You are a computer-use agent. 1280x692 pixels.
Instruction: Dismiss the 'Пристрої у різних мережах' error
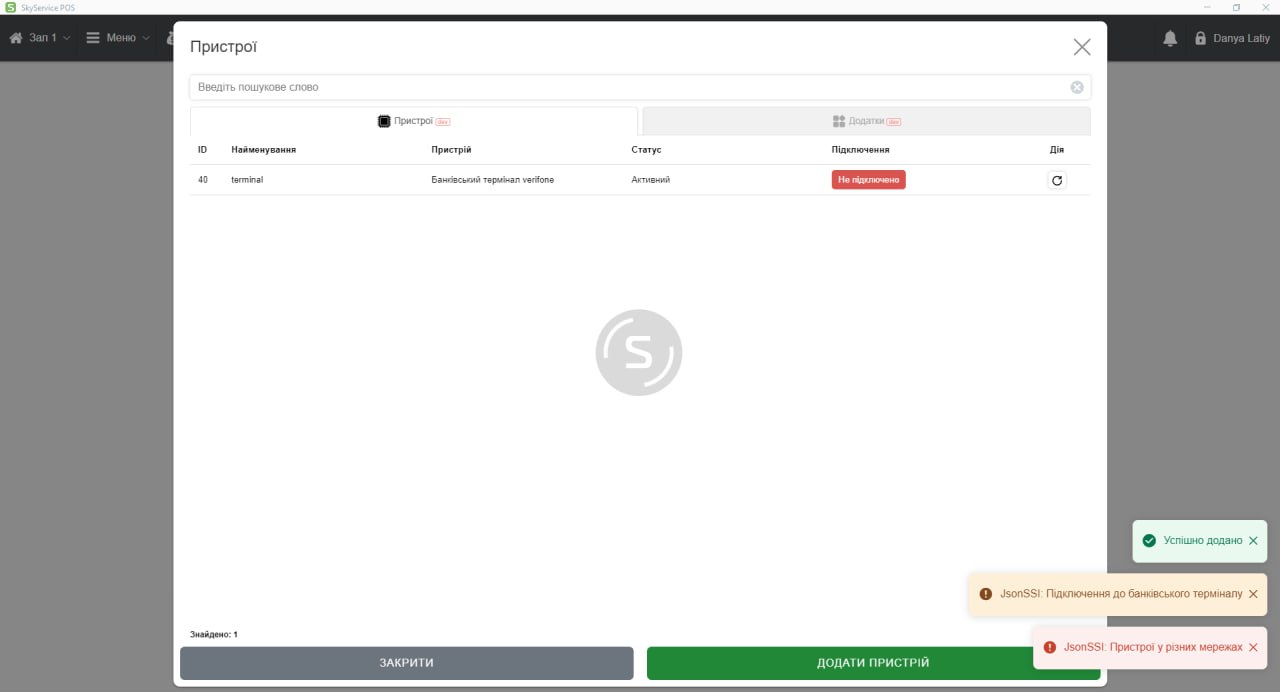tap(1253, 647)
